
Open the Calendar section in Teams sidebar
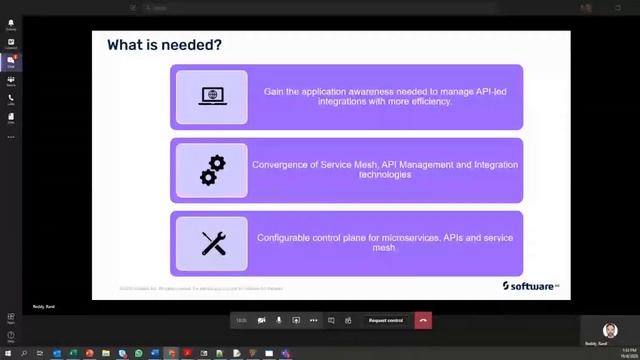click(11, 43)
